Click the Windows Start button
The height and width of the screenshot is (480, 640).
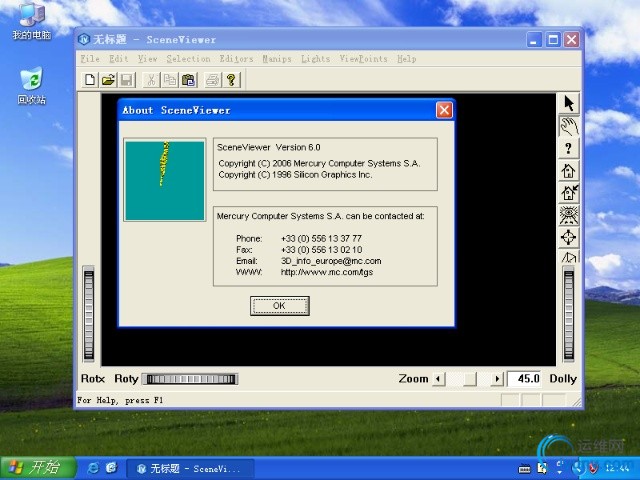tap(39, 468)
